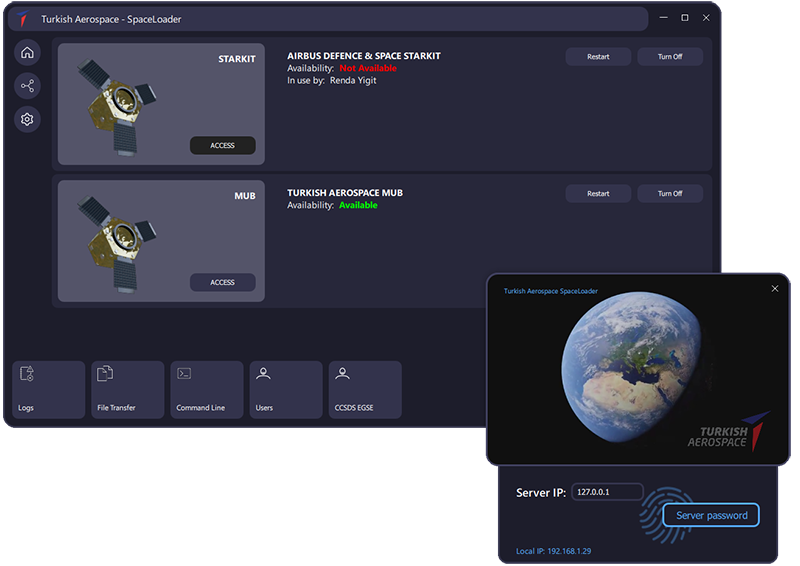Click the Turkish Aerospace logo in title bar

tap(23, 18)
